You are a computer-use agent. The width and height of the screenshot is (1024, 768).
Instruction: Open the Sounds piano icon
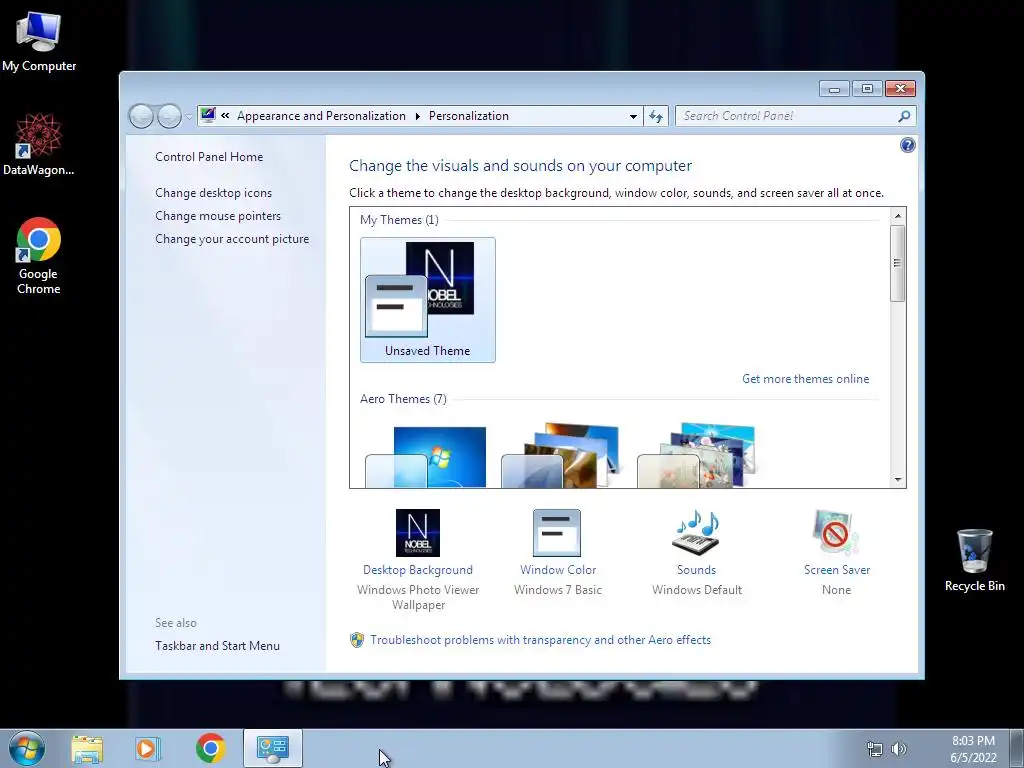click(x=696, y=533)
